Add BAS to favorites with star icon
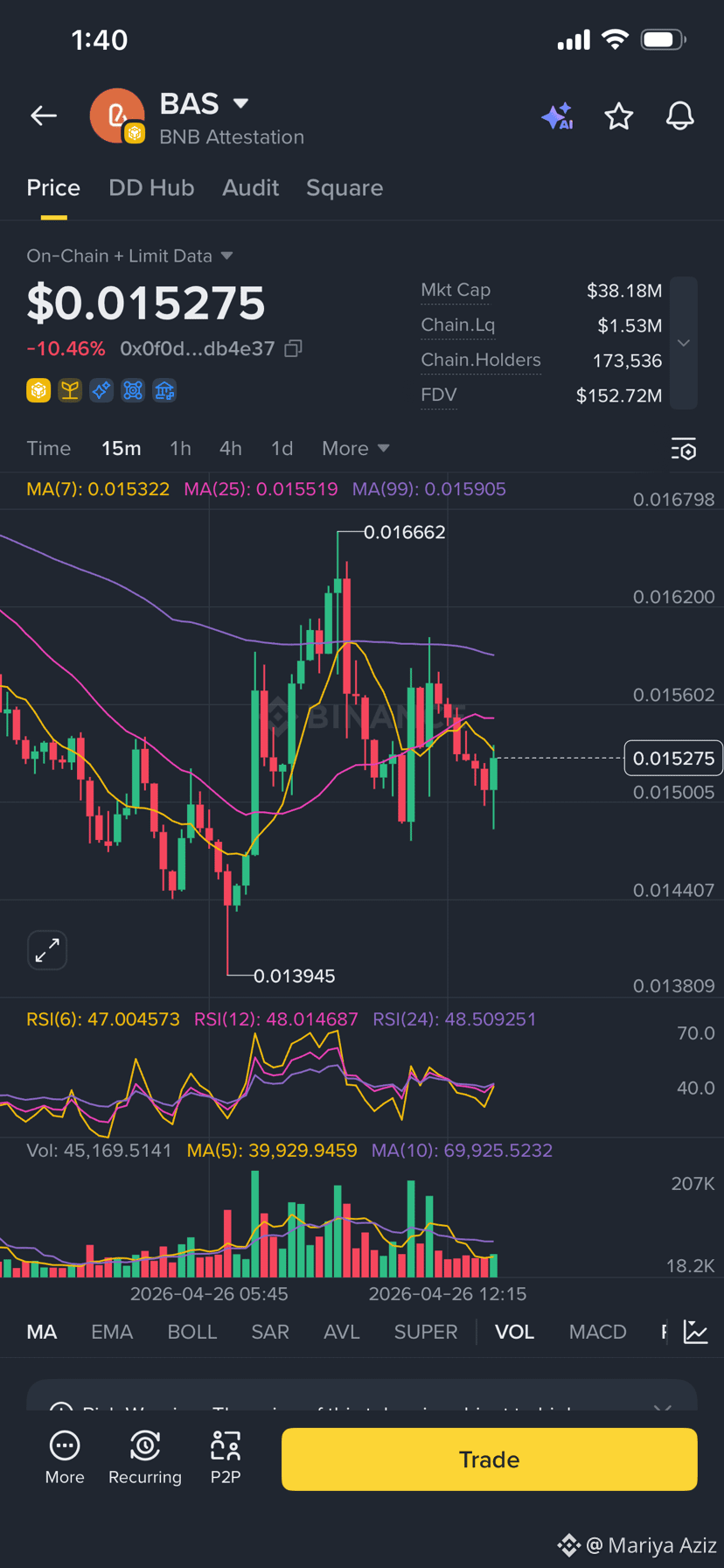 pos(619,115)
